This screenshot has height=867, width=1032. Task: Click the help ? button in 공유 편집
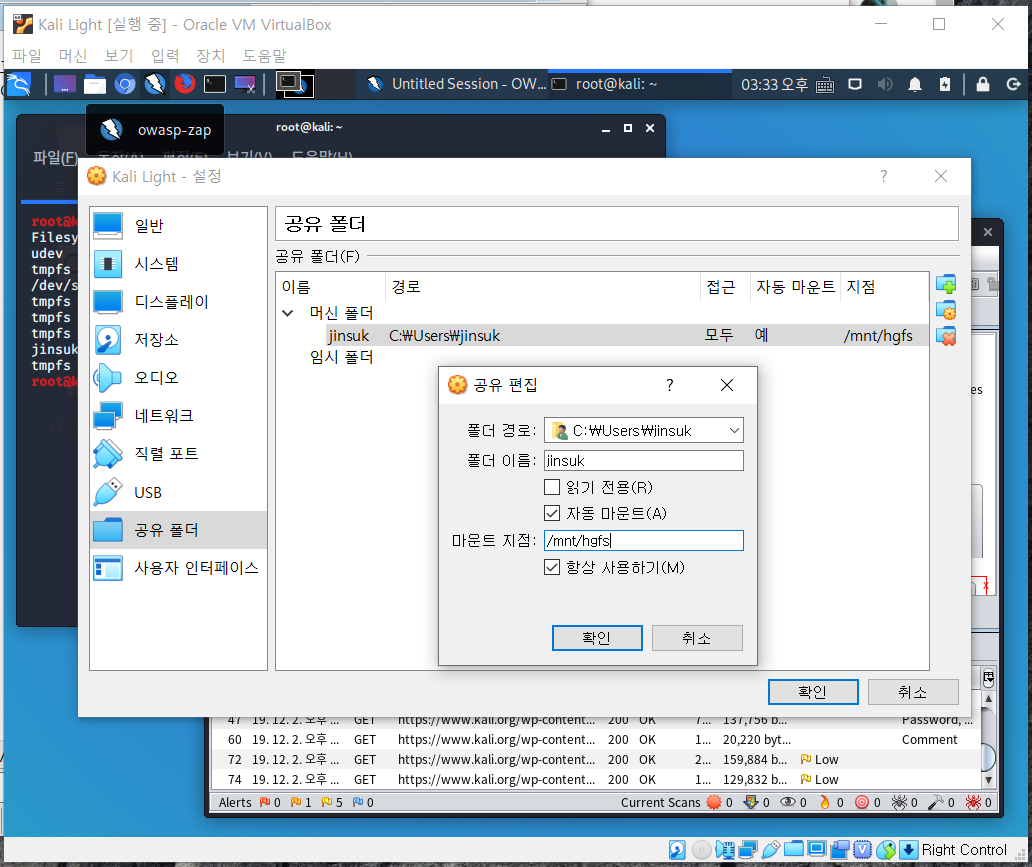point(670,385)
